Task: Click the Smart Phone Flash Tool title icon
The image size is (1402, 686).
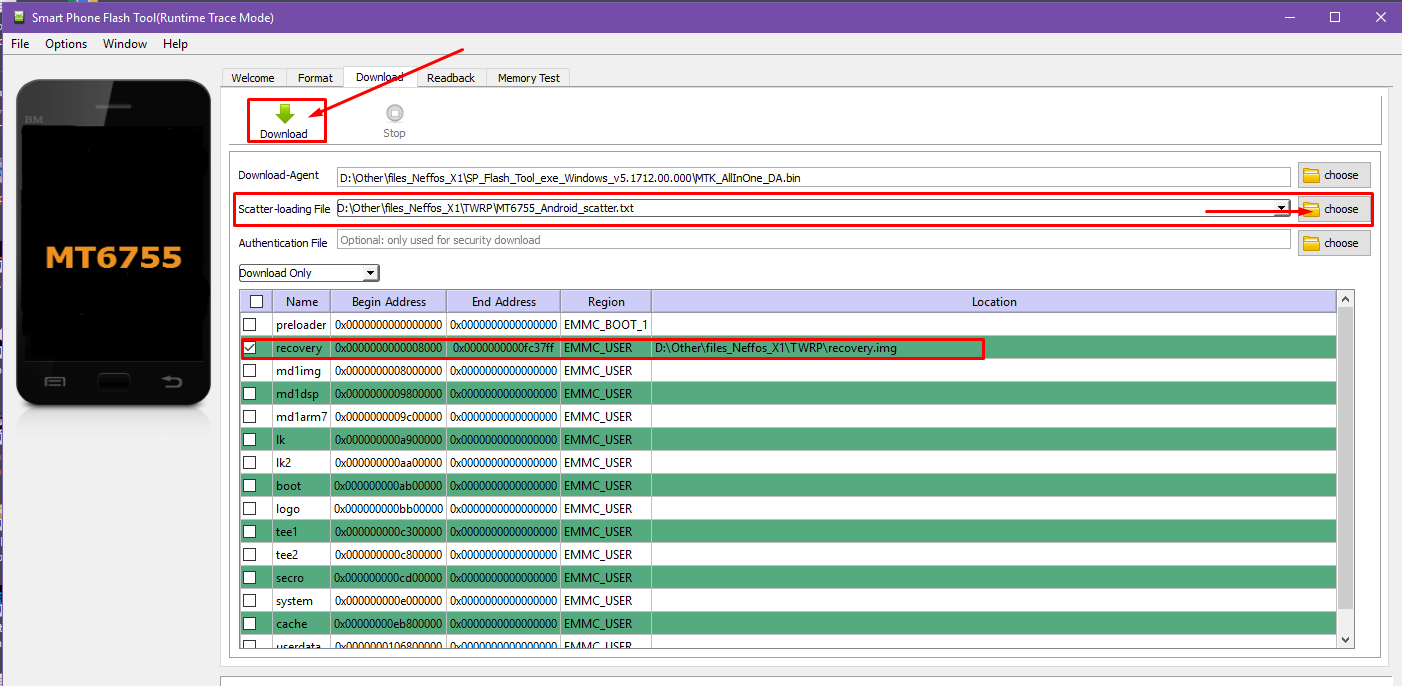Action: point(18,17)
